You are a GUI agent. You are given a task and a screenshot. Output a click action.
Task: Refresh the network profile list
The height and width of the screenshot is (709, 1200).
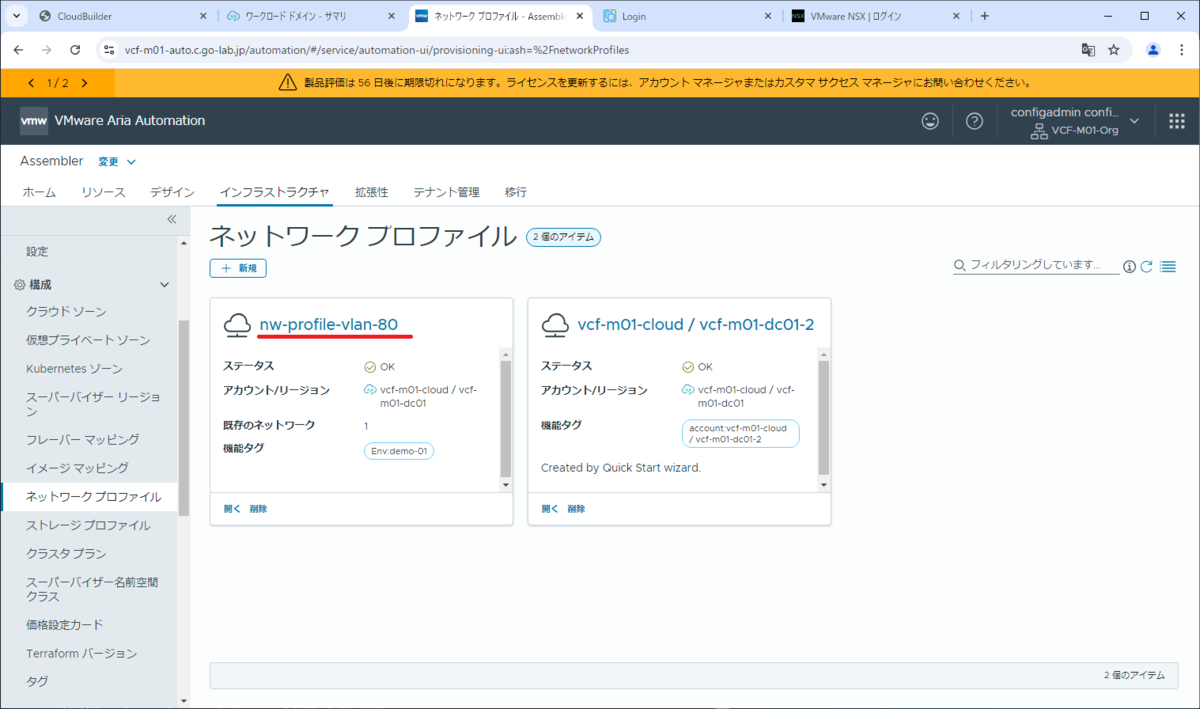point(1147,266)
